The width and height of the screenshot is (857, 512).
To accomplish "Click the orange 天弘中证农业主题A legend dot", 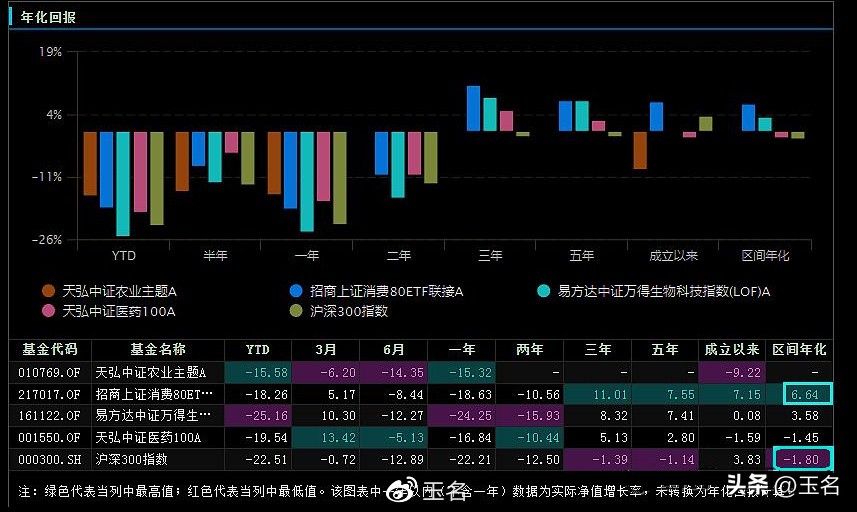I will (49, 291).
